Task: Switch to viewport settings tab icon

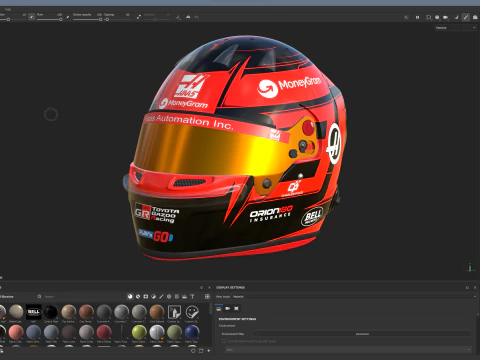Action: 236,308
